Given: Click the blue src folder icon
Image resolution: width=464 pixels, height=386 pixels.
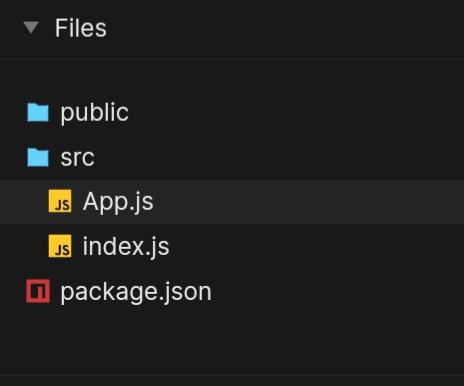Looking at the screenshot, I should pos(38,157).
